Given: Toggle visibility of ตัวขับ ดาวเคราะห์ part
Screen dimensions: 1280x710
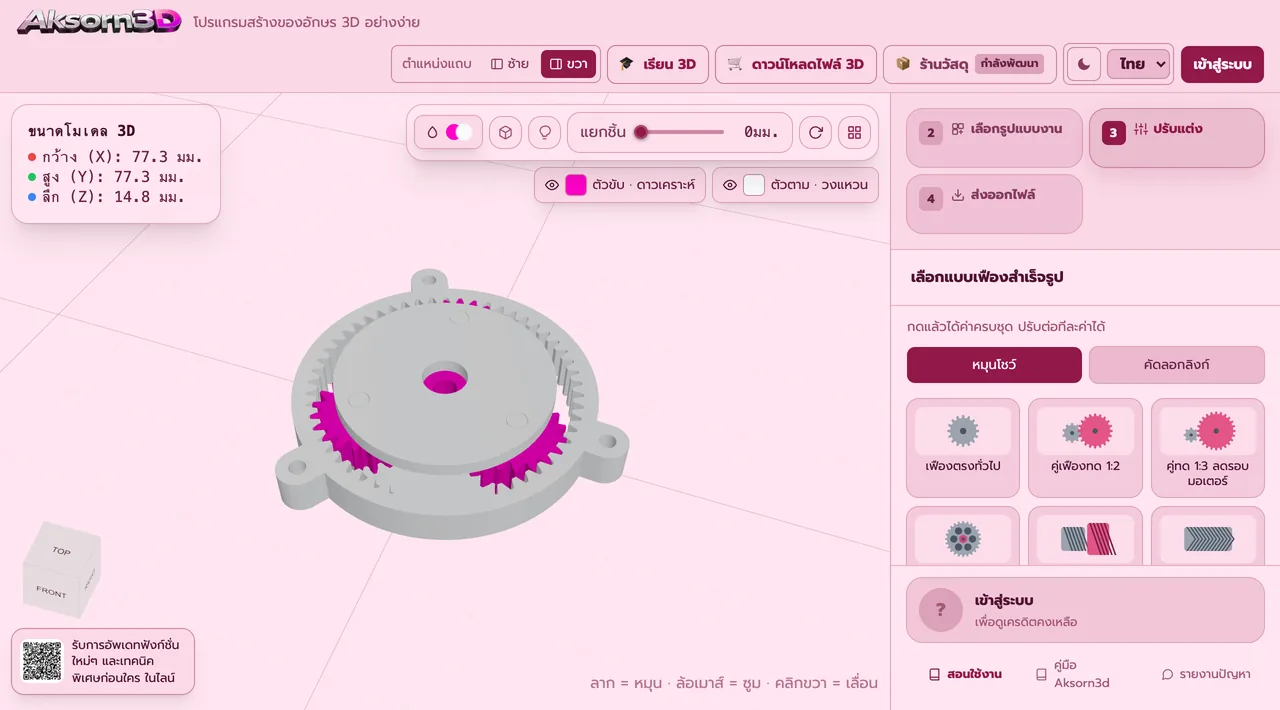Looking at the screenshot, I should (551, 185).
